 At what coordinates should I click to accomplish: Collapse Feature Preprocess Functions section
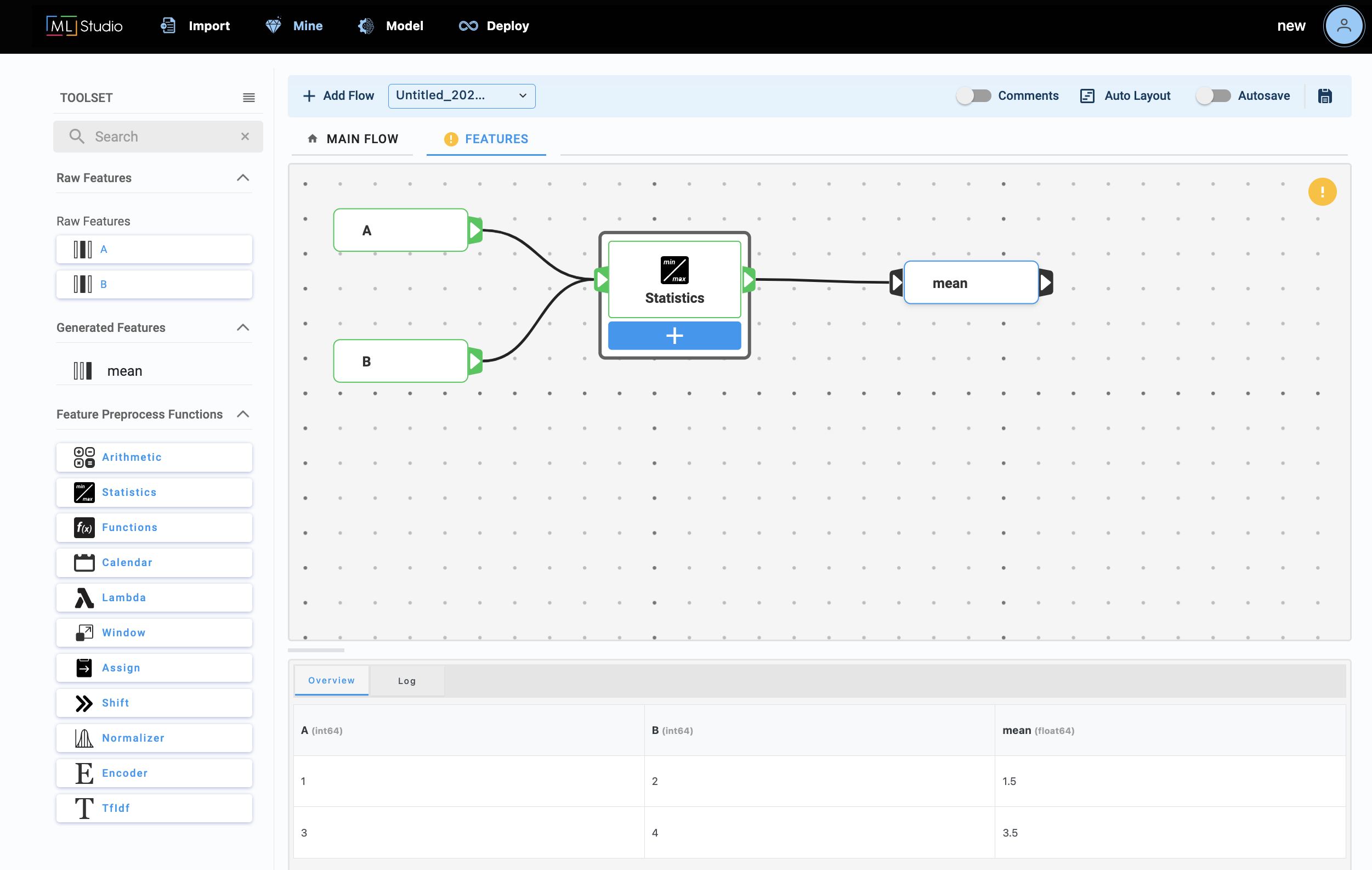pyautogui.click(x=243, y=414)
